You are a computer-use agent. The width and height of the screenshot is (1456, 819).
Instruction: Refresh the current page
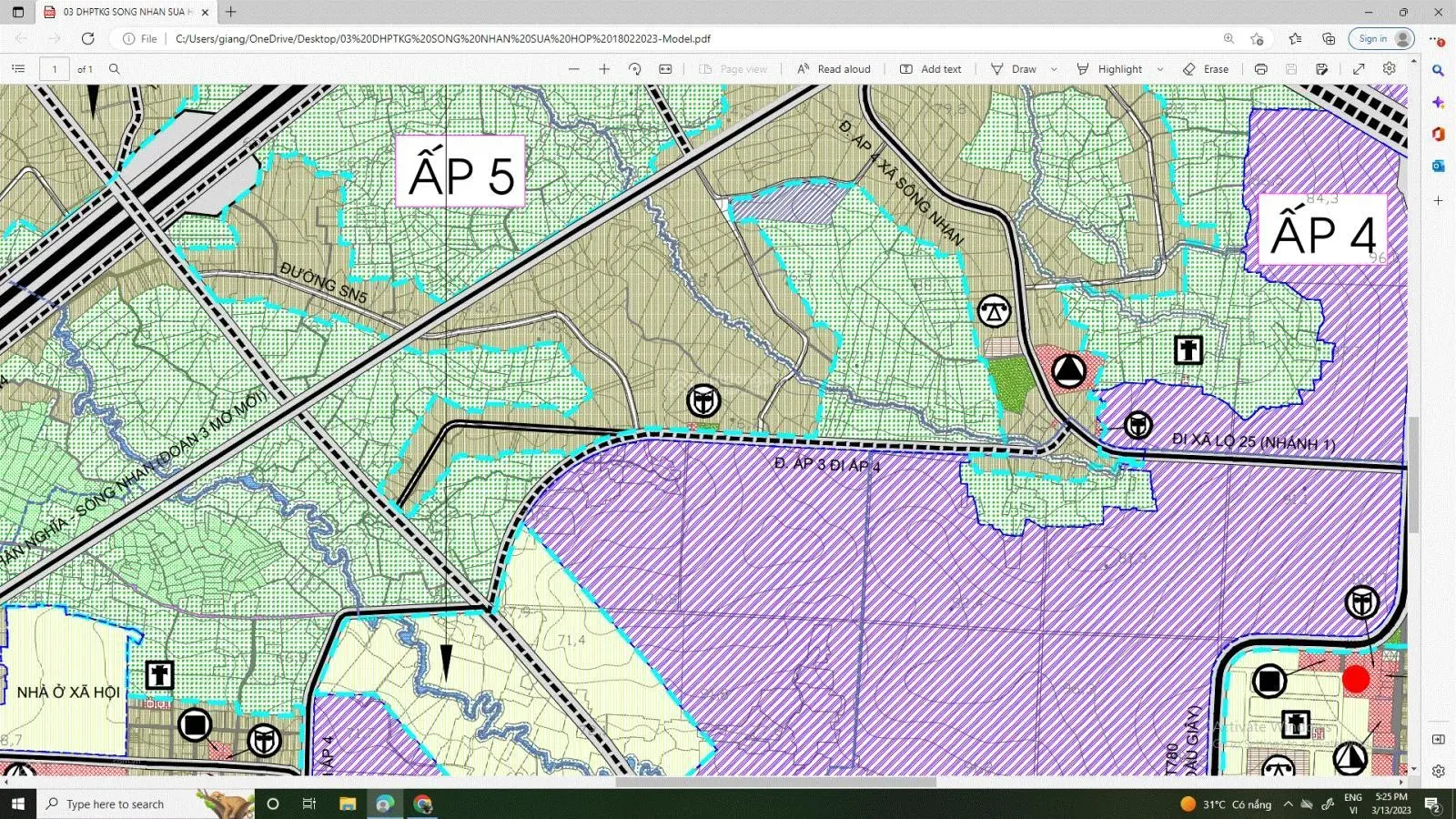point(88,38)
